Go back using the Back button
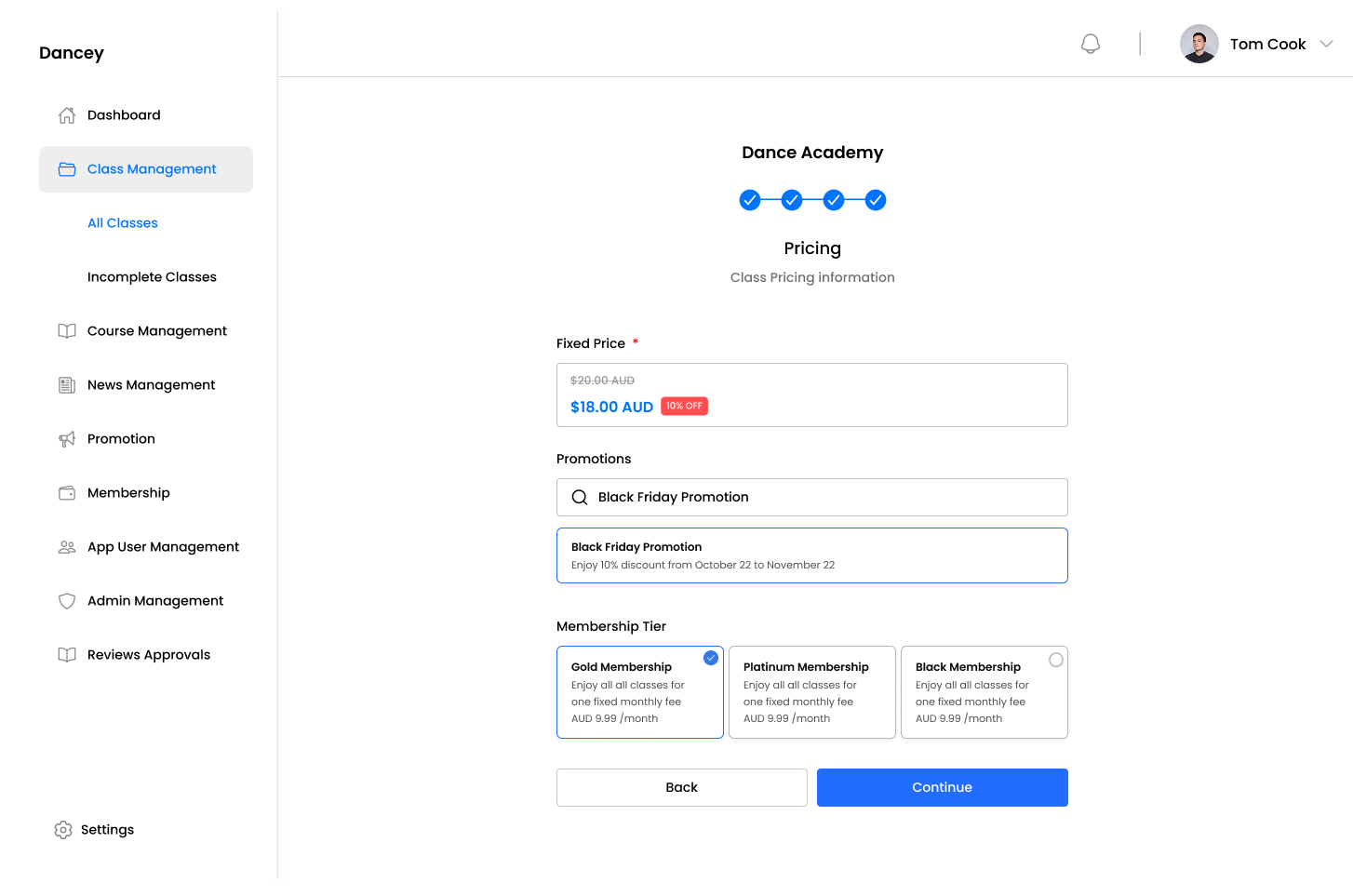 tap(681, 787)
